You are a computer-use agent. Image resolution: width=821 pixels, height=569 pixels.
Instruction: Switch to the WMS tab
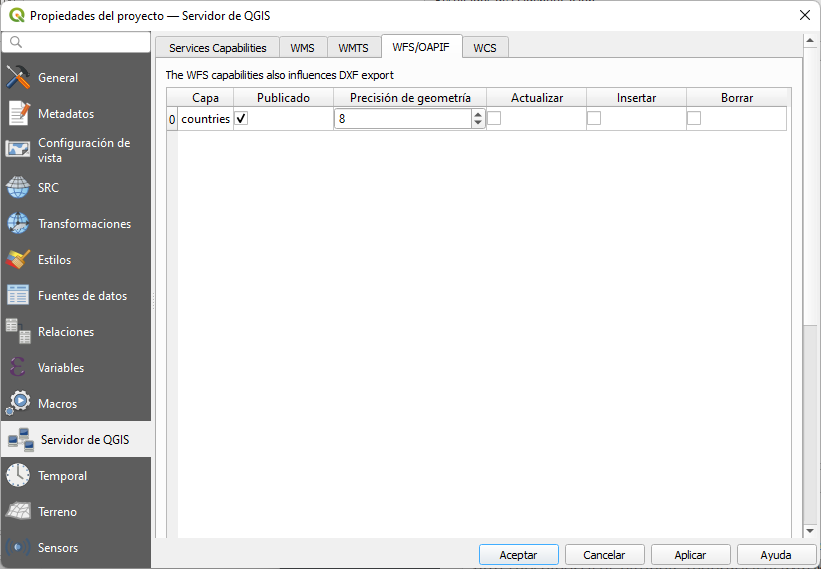tap(303, 48)
